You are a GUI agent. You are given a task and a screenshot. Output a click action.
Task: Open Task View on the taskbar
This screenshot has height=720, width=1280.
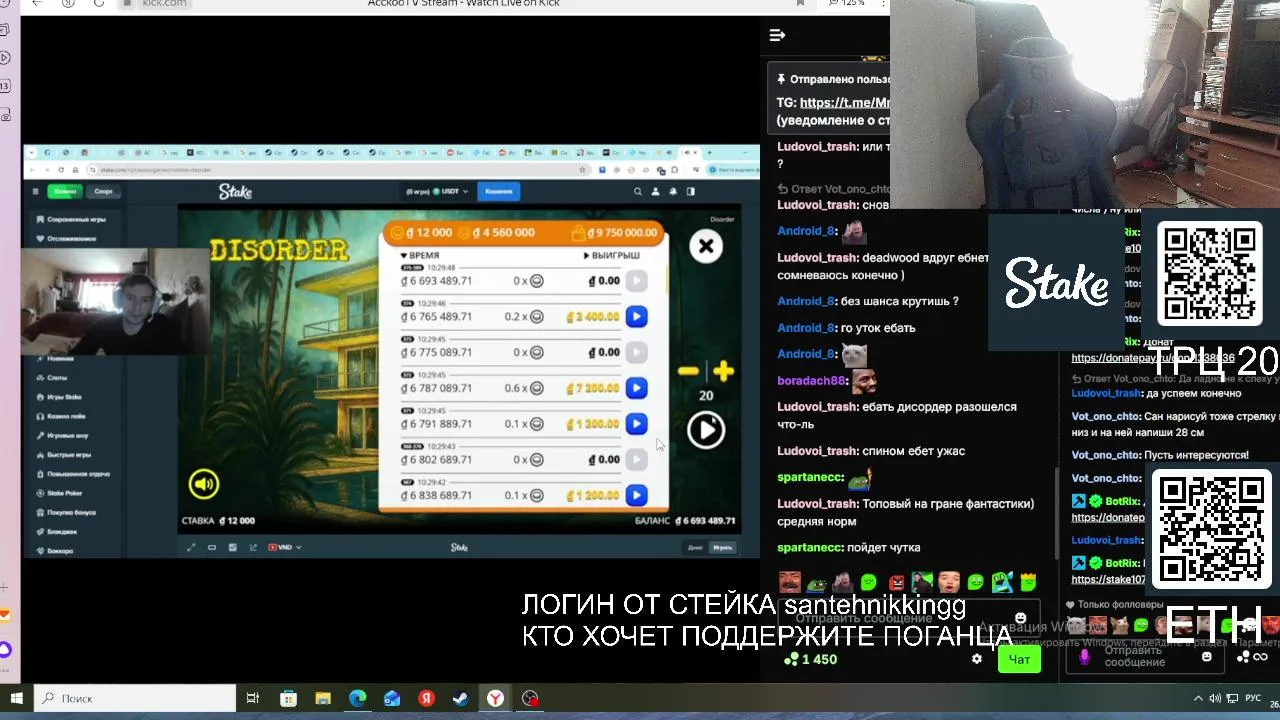point(253,698)
